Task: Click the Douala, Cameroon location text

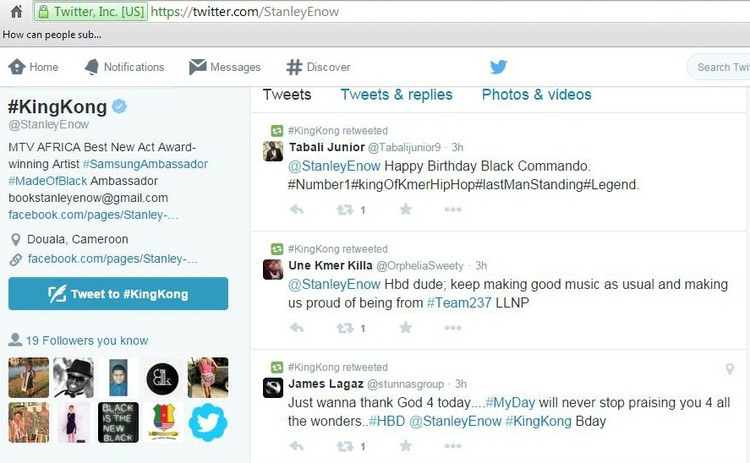Action: click(x=77, y=239)
